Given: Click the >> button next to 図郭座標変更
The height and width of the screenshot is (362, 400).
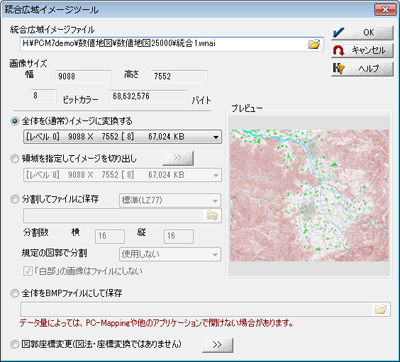Looking at the screenshot, I should (x=217, y=345).
